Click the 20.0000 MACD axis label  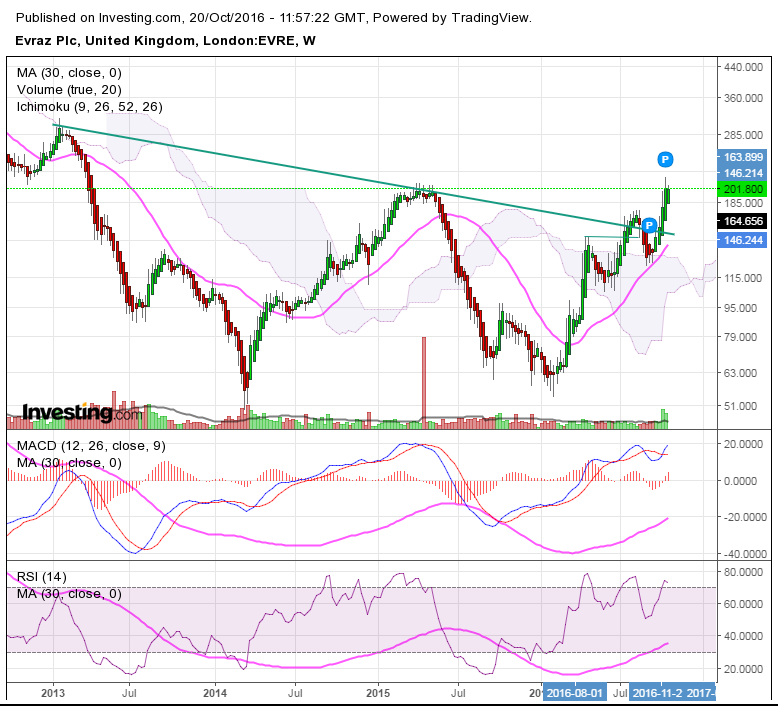pyautogui.click(x=743, y=444)
